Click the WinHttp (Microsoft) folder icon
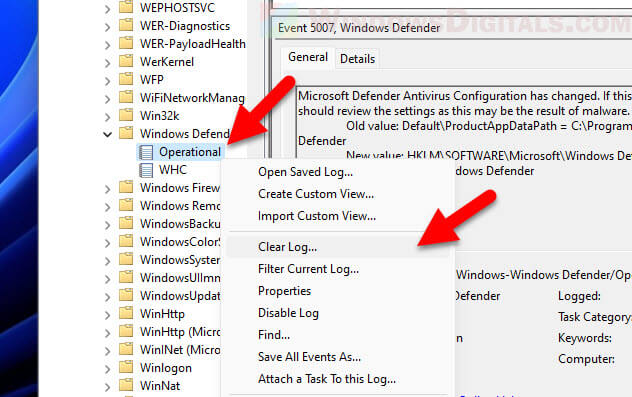 click(126, 331)
